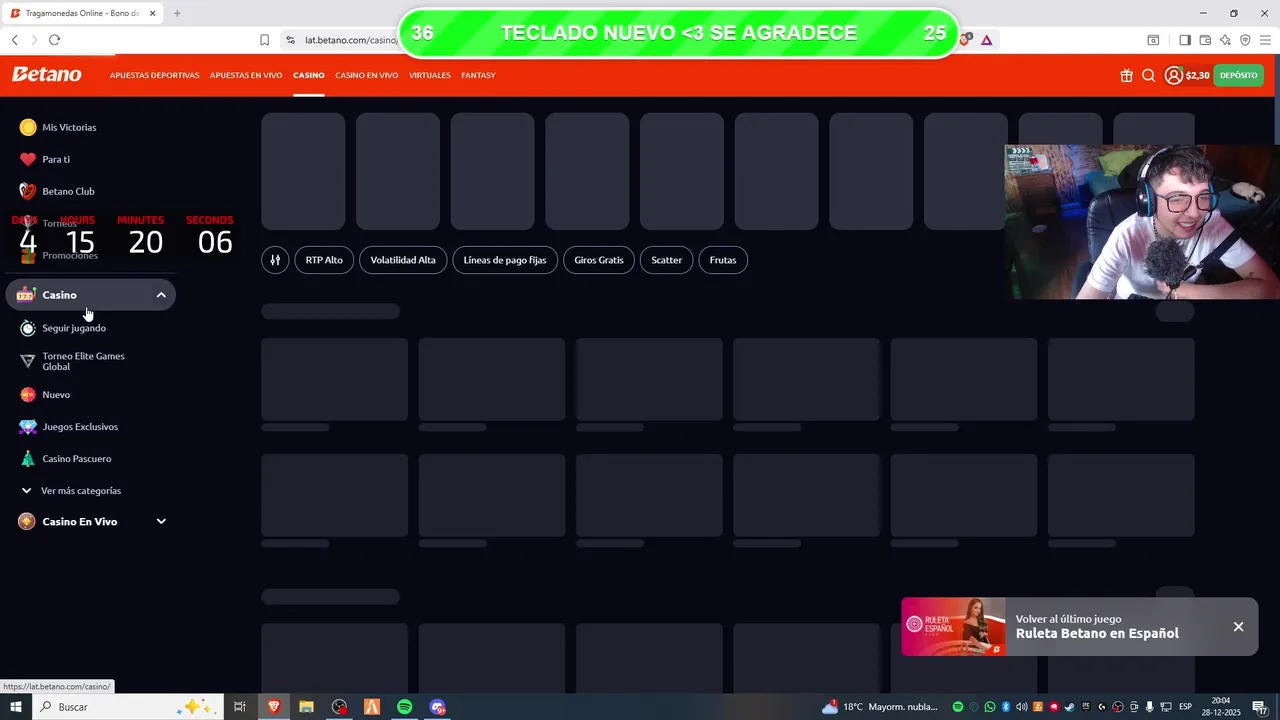Go to Apuestas En Vivo
Viewport: 1280px width, 720px height.
246,75
